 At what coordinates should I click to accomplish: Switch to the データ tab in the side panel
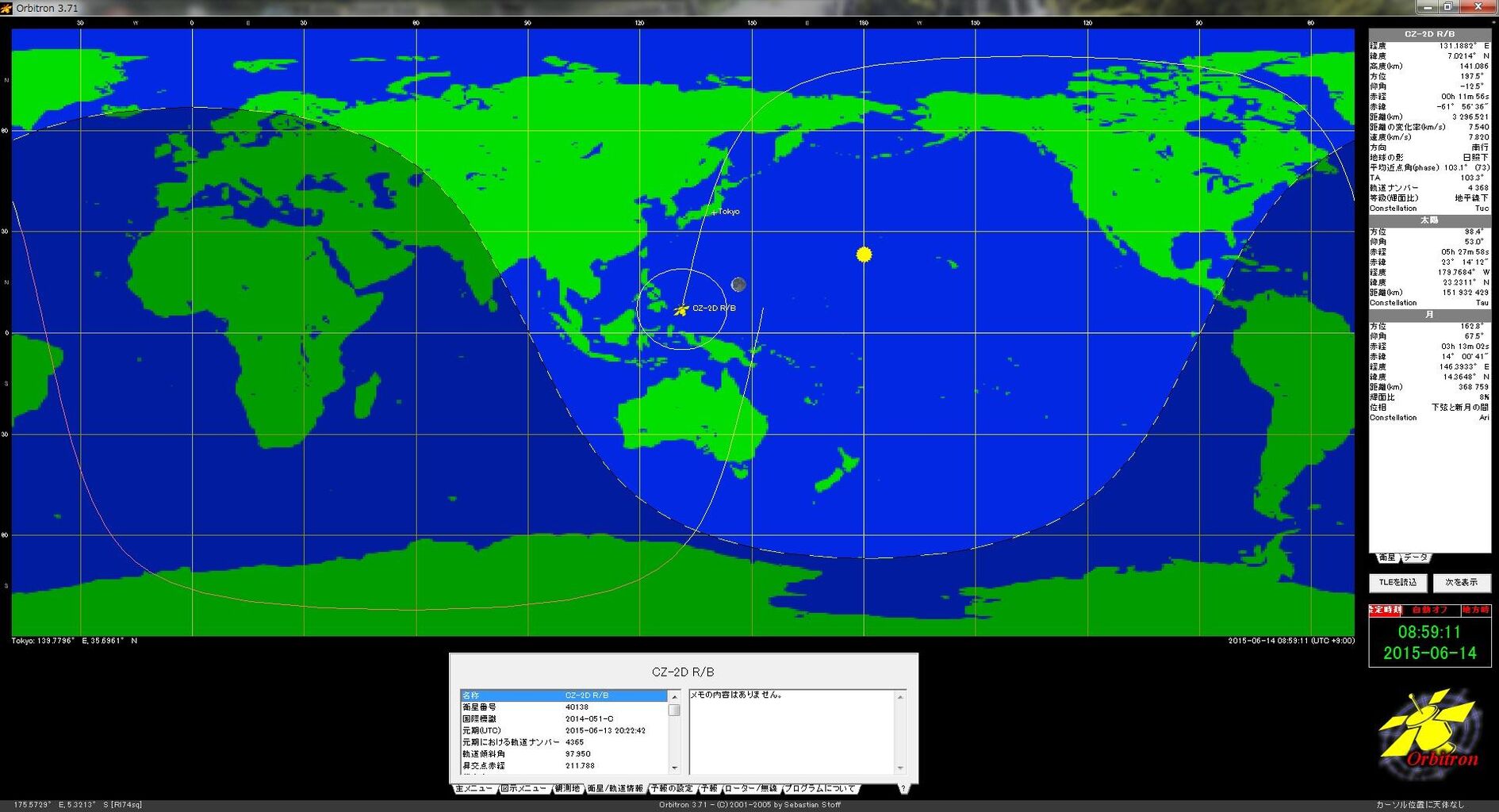(x=1416, y=557)
